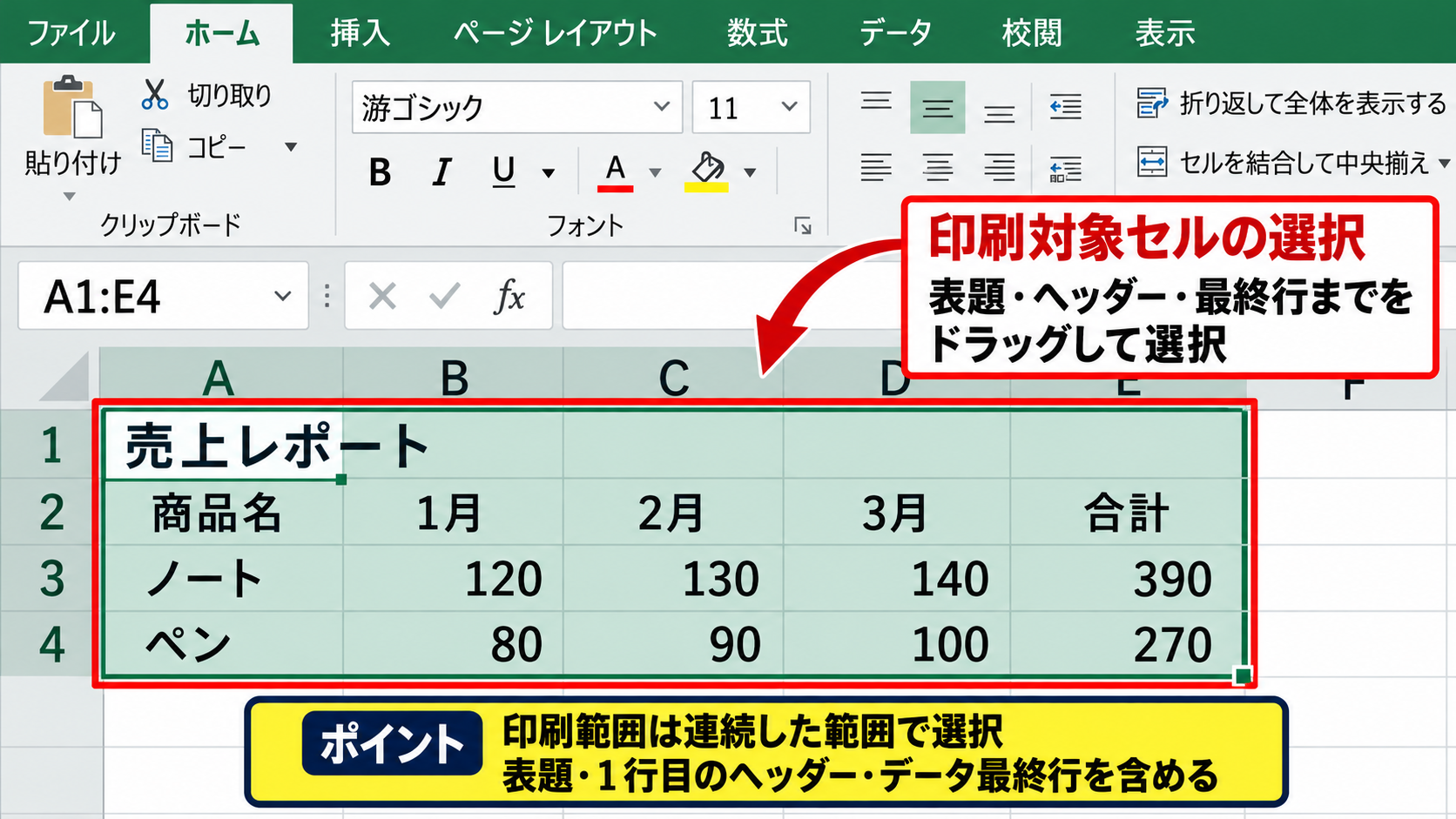Click the Copy (コピー) icon
Image resolution: width=1456 pixels, height=819 pixels.
point(157,145)
